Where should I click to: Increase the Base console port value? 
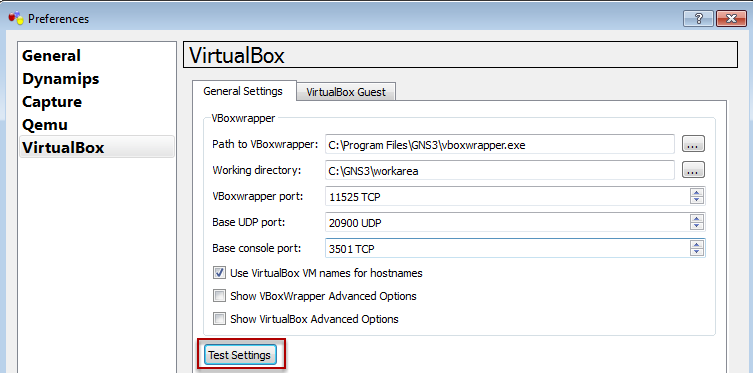[696, 244]
